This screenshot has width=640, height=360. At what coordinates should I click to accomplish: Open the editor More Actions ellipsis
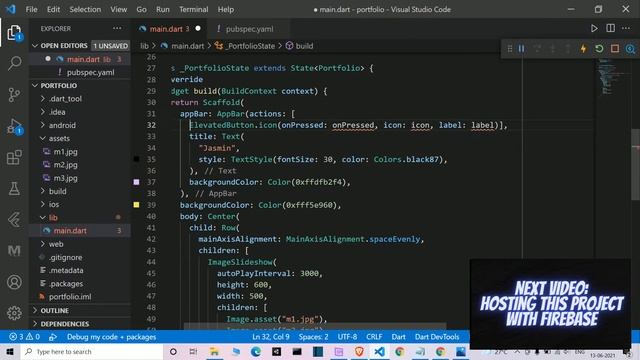[626, 29]
